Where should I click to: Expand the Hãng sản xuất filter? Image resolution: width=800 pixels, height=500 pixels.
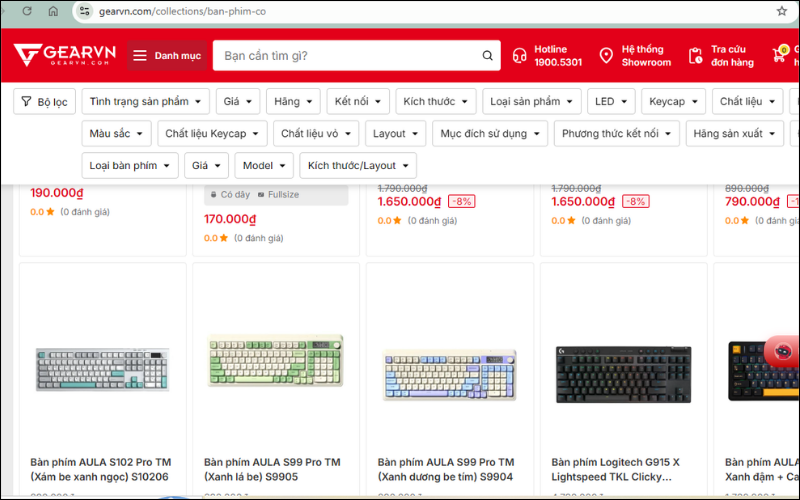pyautogui.click(x=735, y=134)
